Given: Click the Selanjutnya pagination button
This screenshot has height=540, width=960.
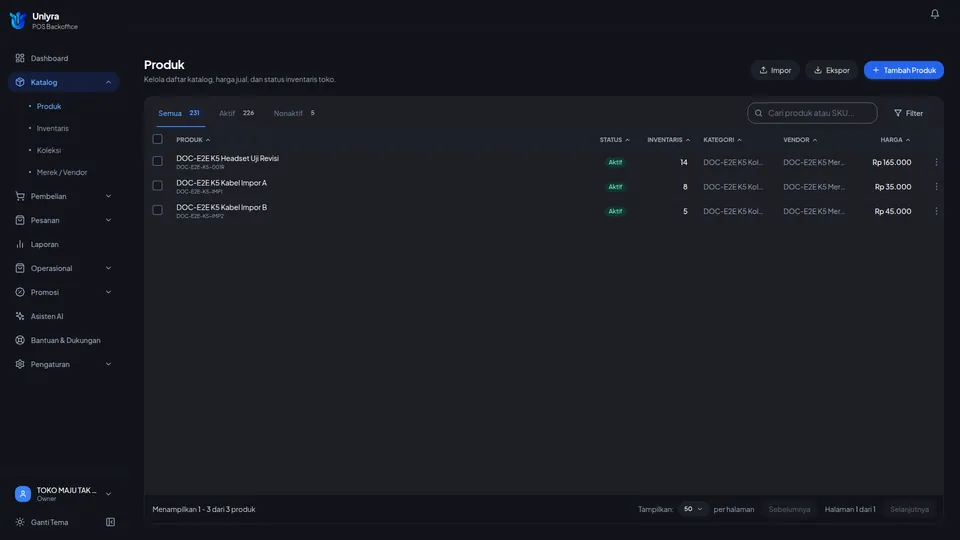Looking at the screenshot, I should click(x=909, y=509).
